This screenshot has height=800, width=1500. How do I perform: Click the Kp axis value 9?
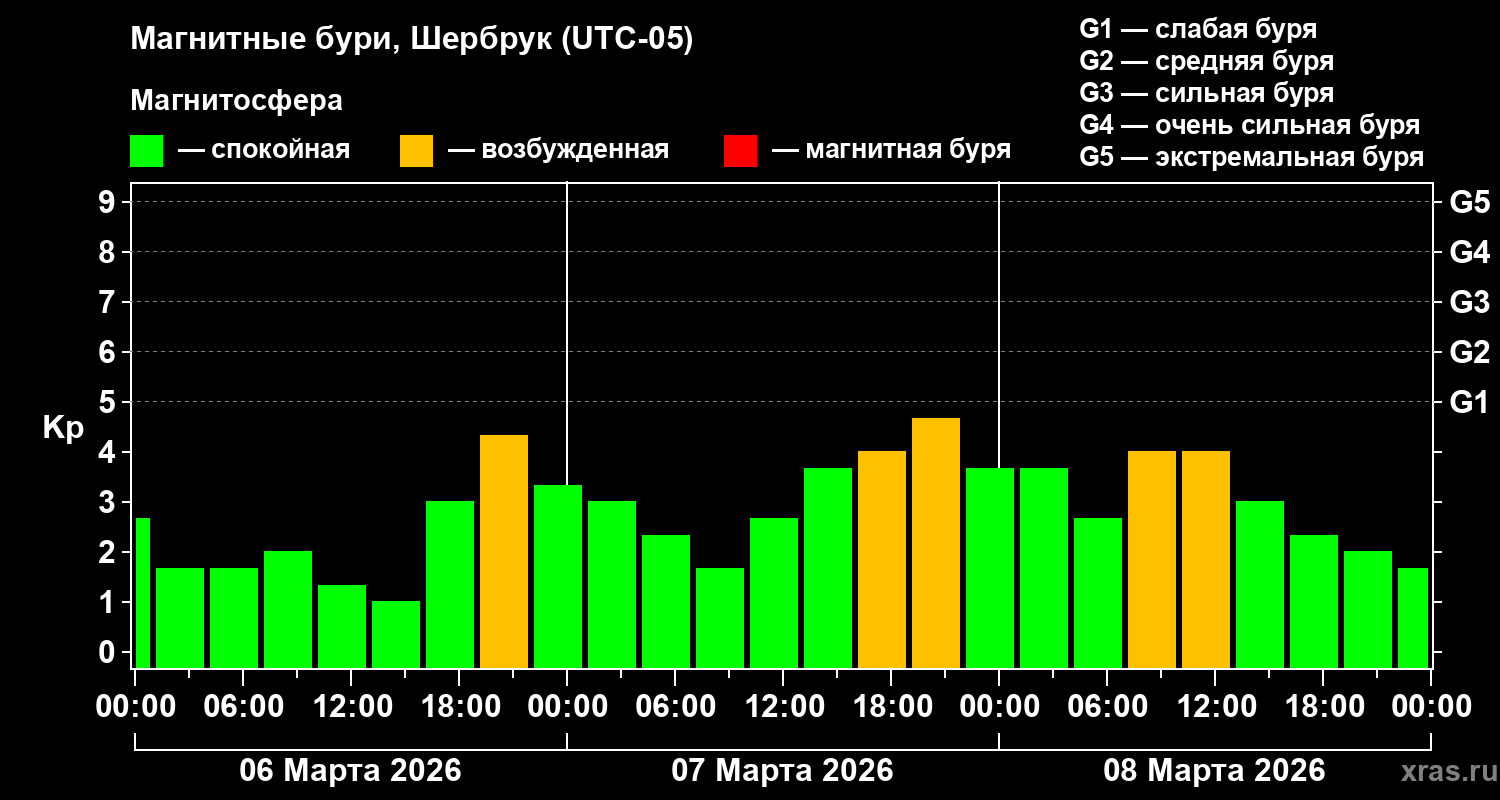point(109,202)
